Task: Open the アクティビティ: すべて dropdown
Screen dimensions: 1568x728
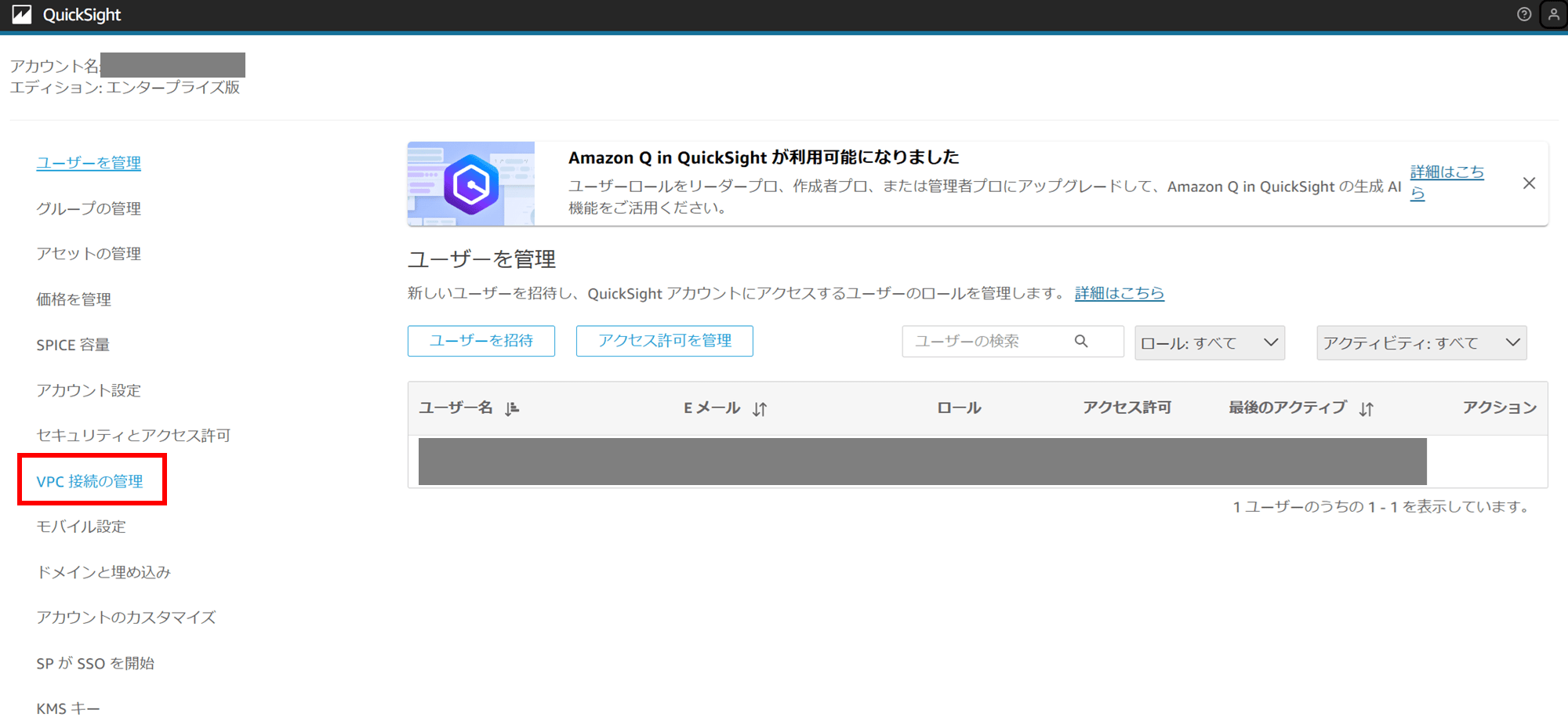Action: tap(1421, 343)
